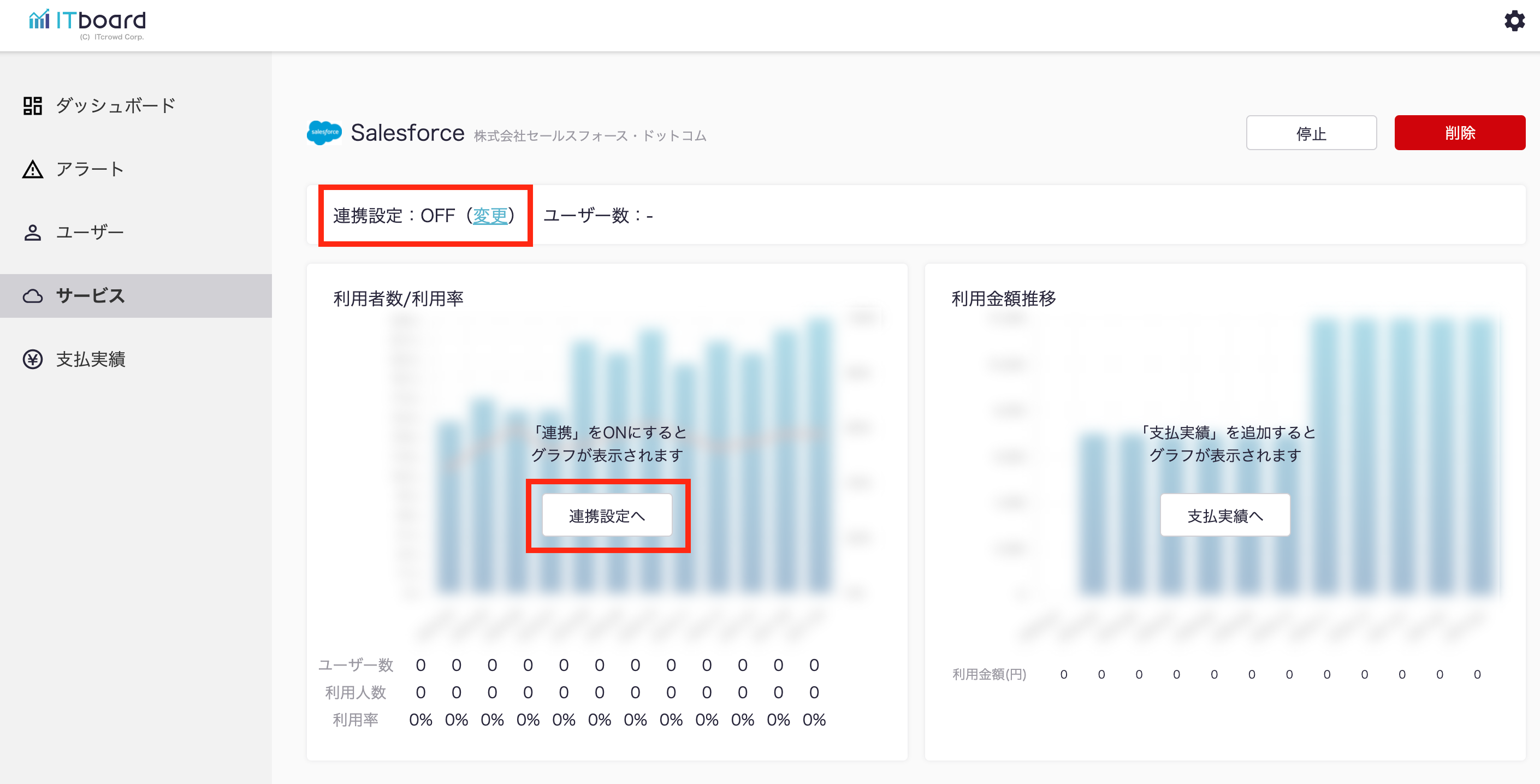Image resolution: width=1540 pixels, height=784 pixels.
Task: Go to ユーザー in sidebar
Action: [x=90, y=233]
